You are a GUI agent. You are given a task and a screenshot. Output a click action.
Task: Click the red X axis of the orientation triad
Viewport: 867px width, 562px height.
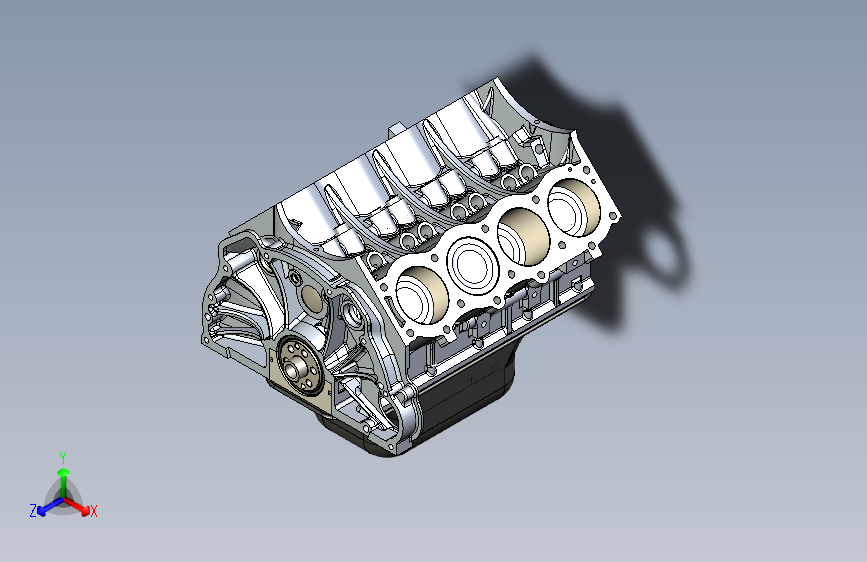coord(78,506)
